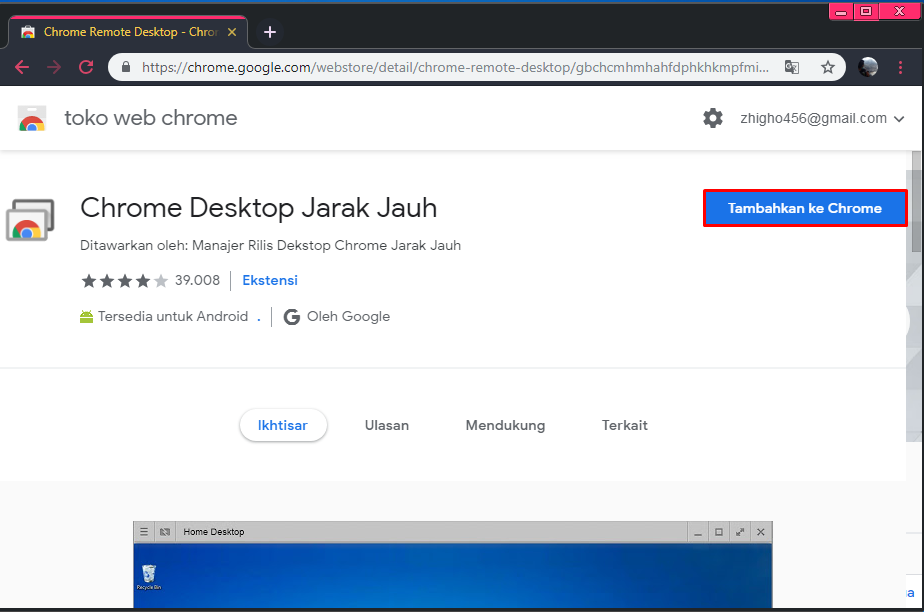This screenshot has width=924, height=612.
Task: Open the Chrome profile avatar
Action: pos(868,67)
